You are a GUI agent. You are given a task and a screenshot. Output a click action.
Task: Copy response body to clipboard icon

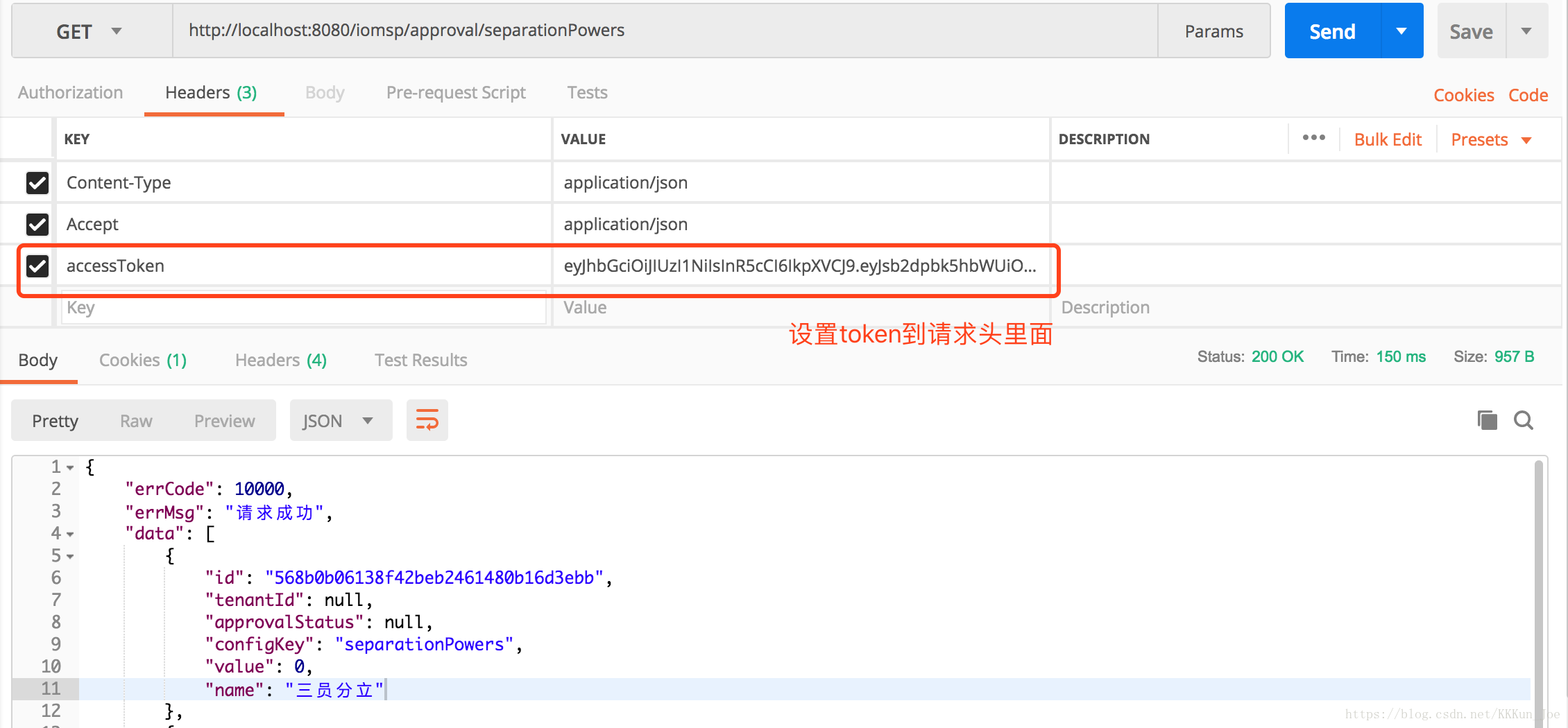click(x=1487, y=420)
